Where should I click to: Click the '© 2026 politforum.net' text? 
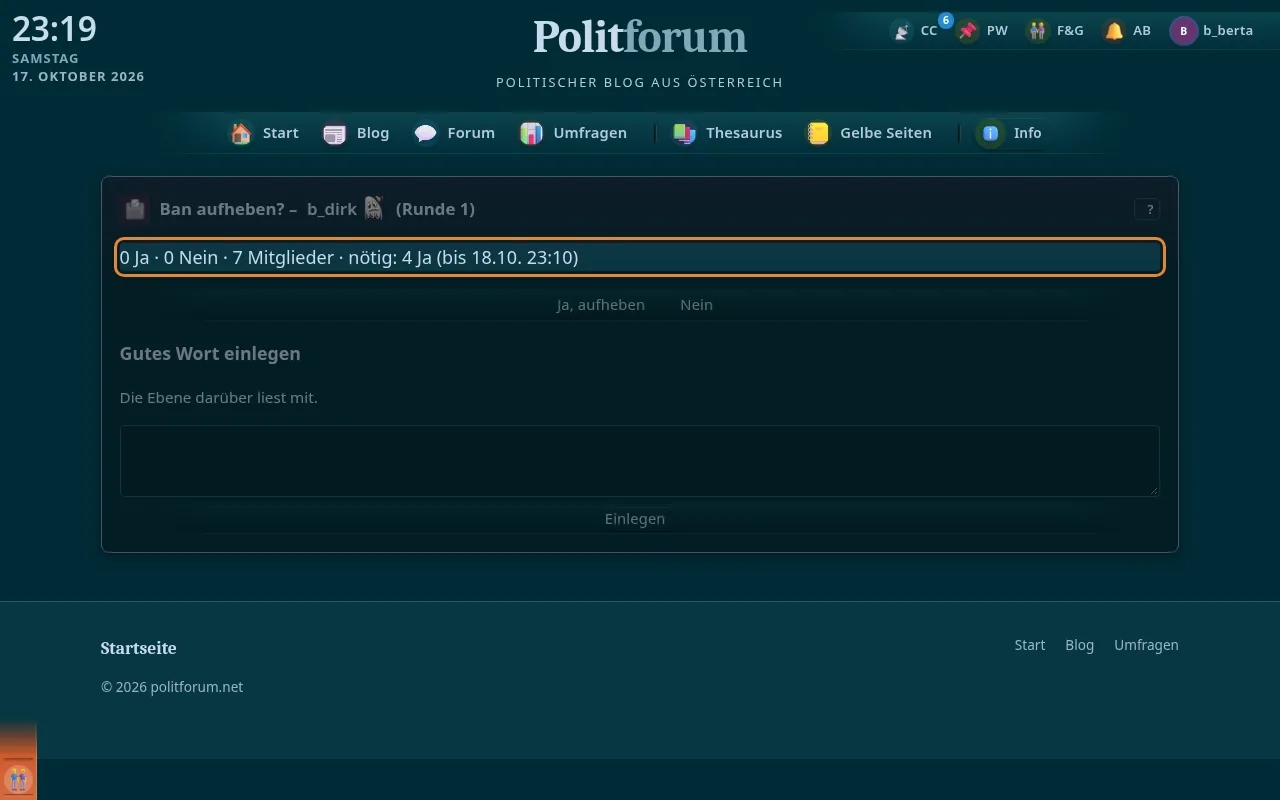[172, 687]
